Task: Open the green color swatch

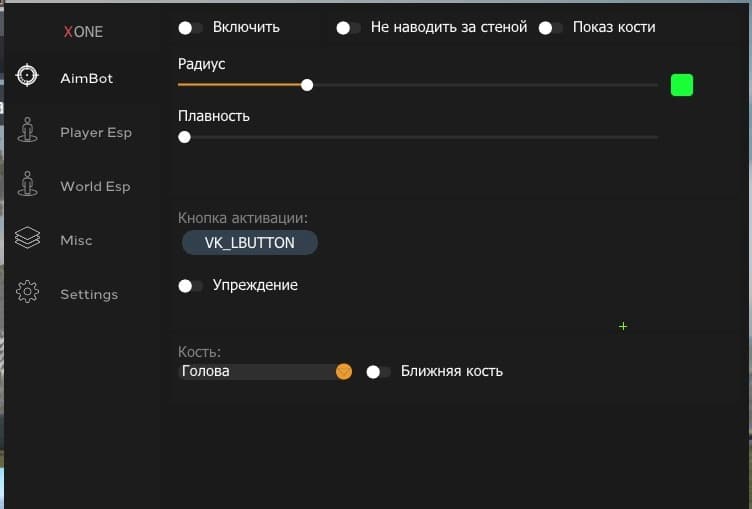Action: point(682,85)
